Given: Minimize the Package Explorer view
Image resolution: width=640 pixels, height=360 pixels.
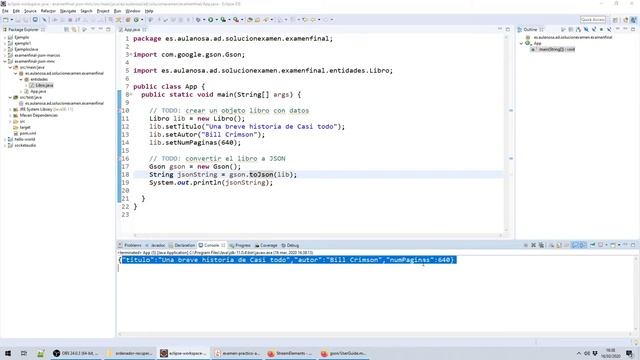Looking at the screenshot, I should [x=100, y=29].
